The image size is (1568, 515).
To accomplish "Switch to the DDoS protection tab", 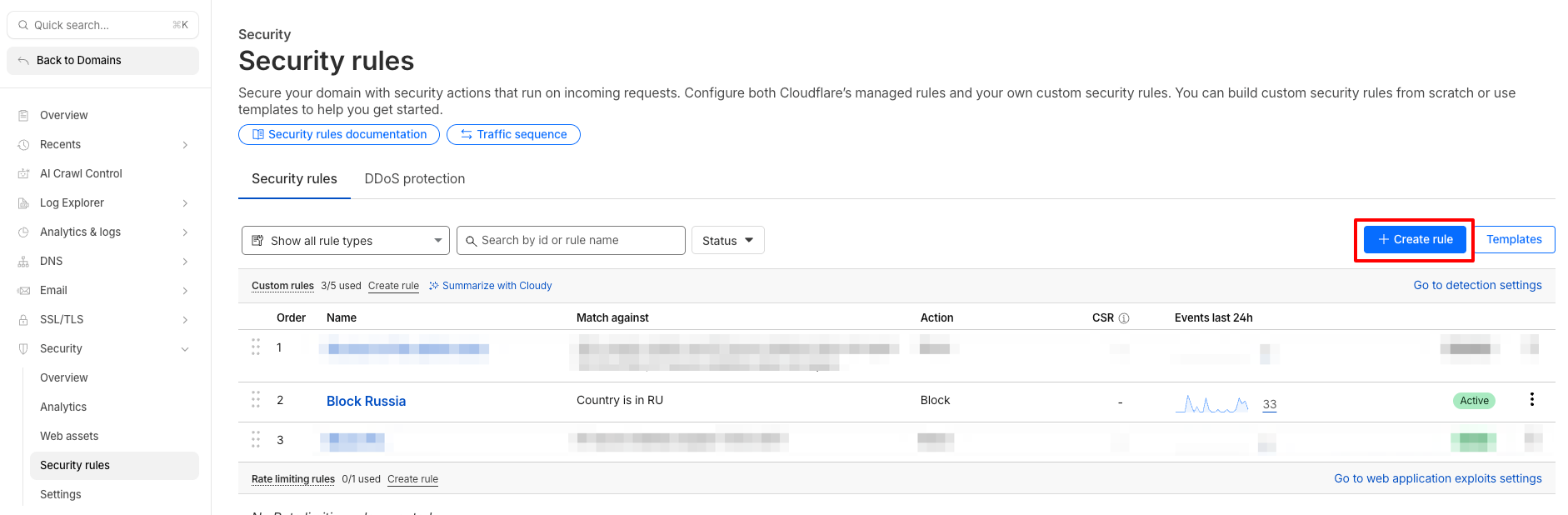I will coord(415,178).
